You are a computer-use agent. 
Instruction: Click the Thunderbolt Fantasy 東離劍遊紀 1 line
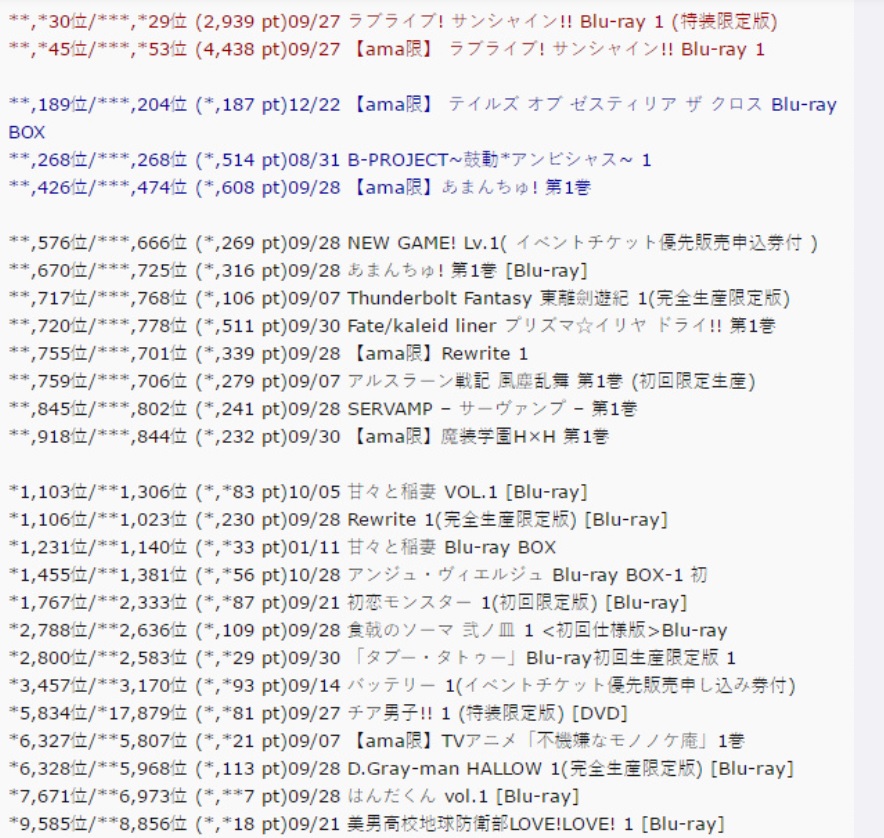pyautogui.click(x=399, y=298)
